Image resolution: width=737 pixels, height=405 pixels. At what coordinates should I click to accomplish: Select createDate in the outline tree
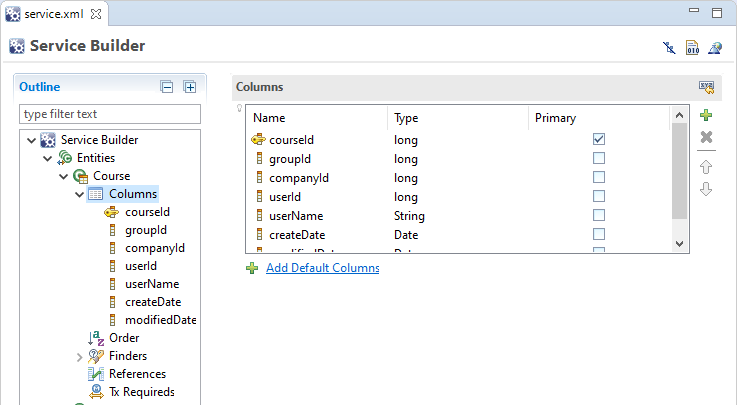[x=153, y=302]
